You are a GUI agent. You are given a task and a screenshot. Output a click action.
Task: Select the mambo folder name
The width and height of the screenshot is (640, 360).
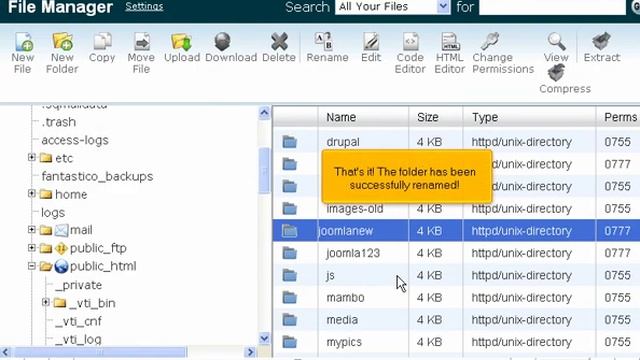(x=345, y=298)
